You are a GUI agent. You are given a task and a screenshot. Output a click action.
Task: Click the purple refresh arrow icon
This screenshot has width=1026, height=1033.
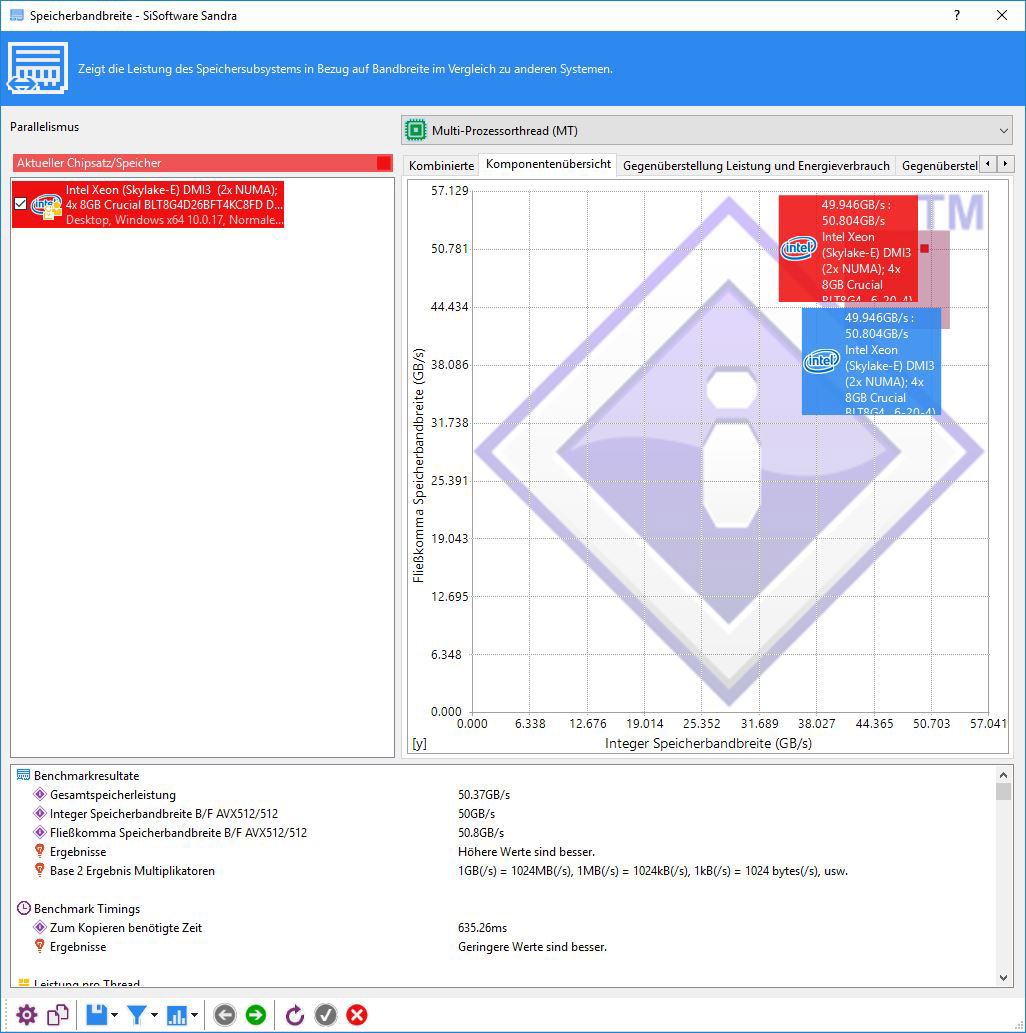[x=295, y=1015]
